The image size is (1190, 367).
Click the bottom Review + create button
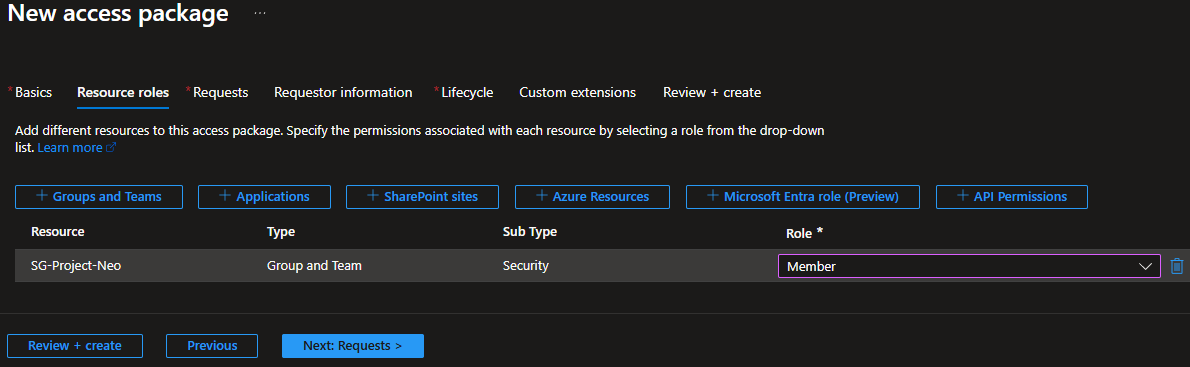tap(74, 346)
